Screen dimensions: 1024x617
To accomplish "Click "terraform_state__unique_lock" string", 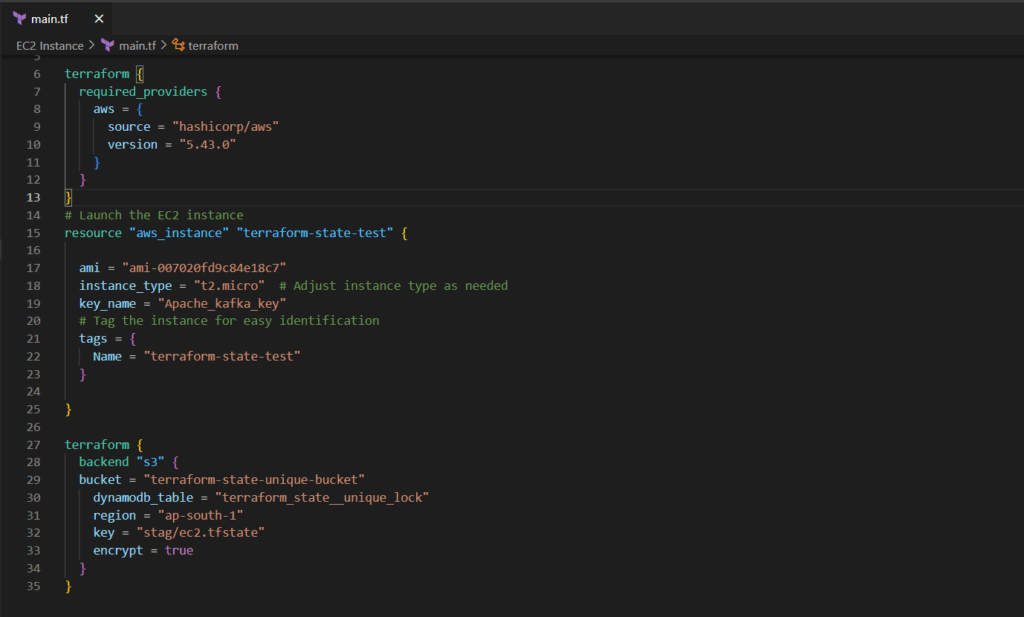I will pyautogui.click(x=322, y=498).
